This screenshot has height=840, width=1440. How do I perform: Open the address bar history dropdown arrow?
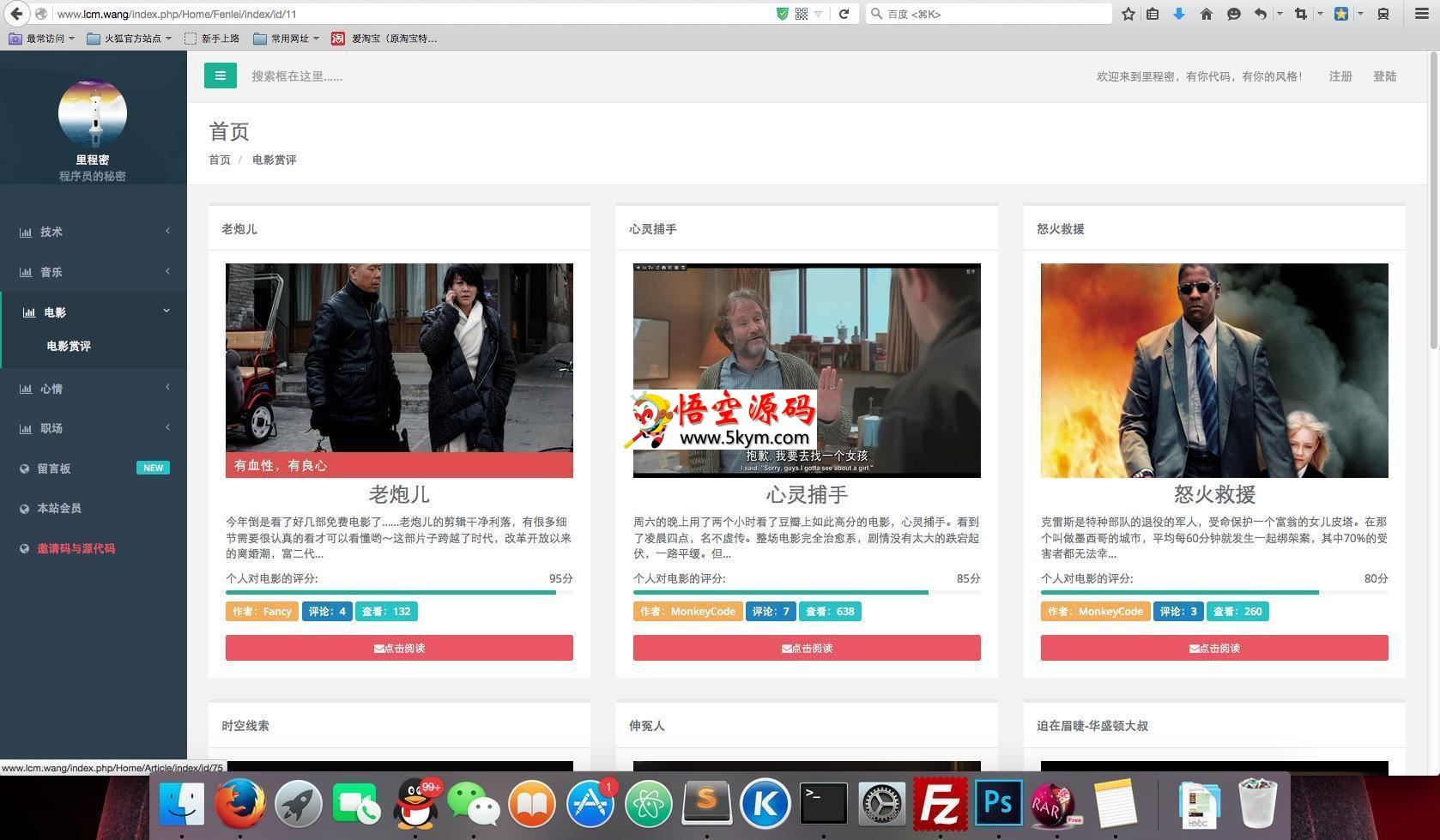coord(818,14)
